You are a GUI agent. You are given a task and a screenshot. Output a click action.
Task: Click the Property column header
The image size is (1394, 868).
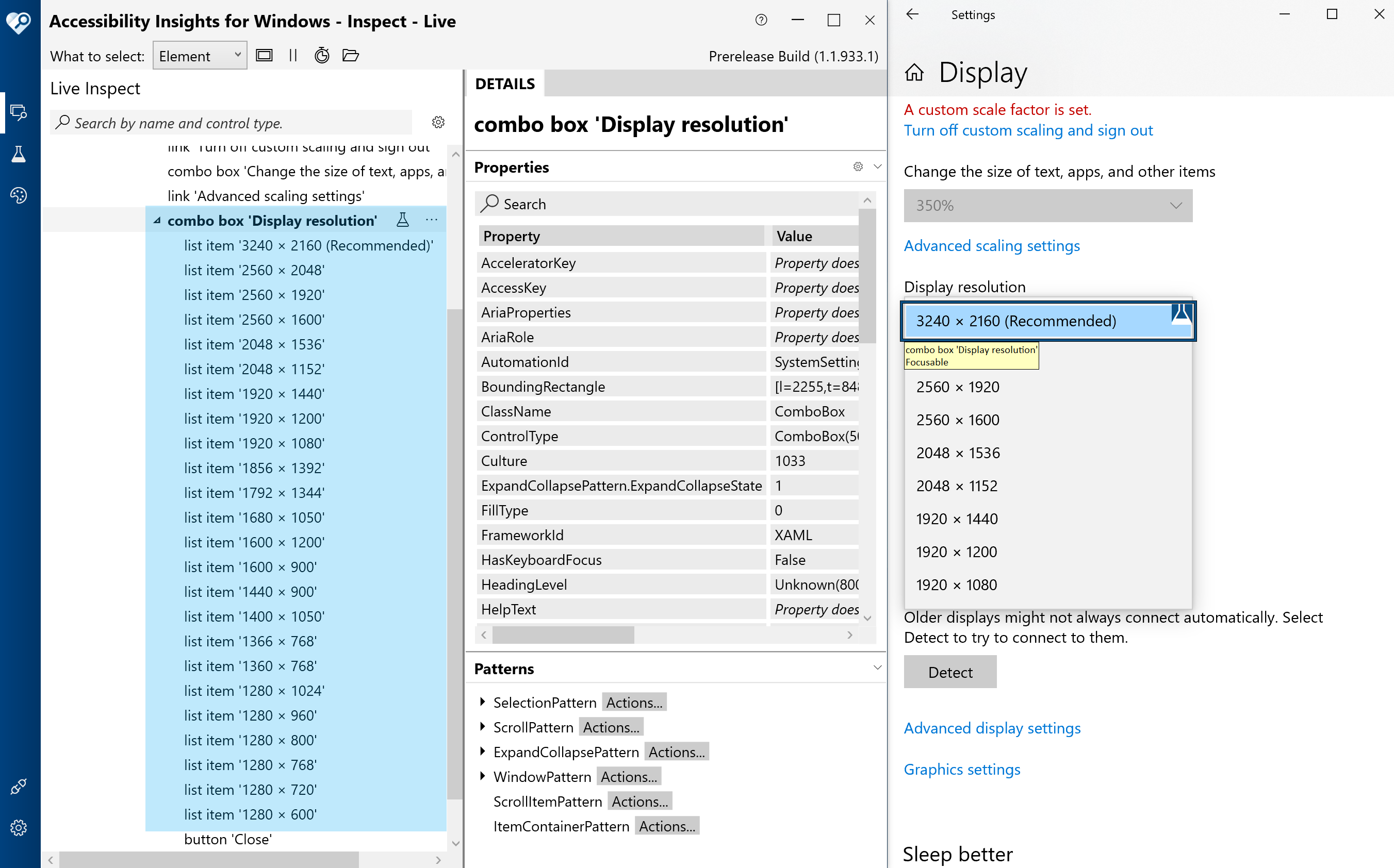pyautogui.click(x=621, y=236)
